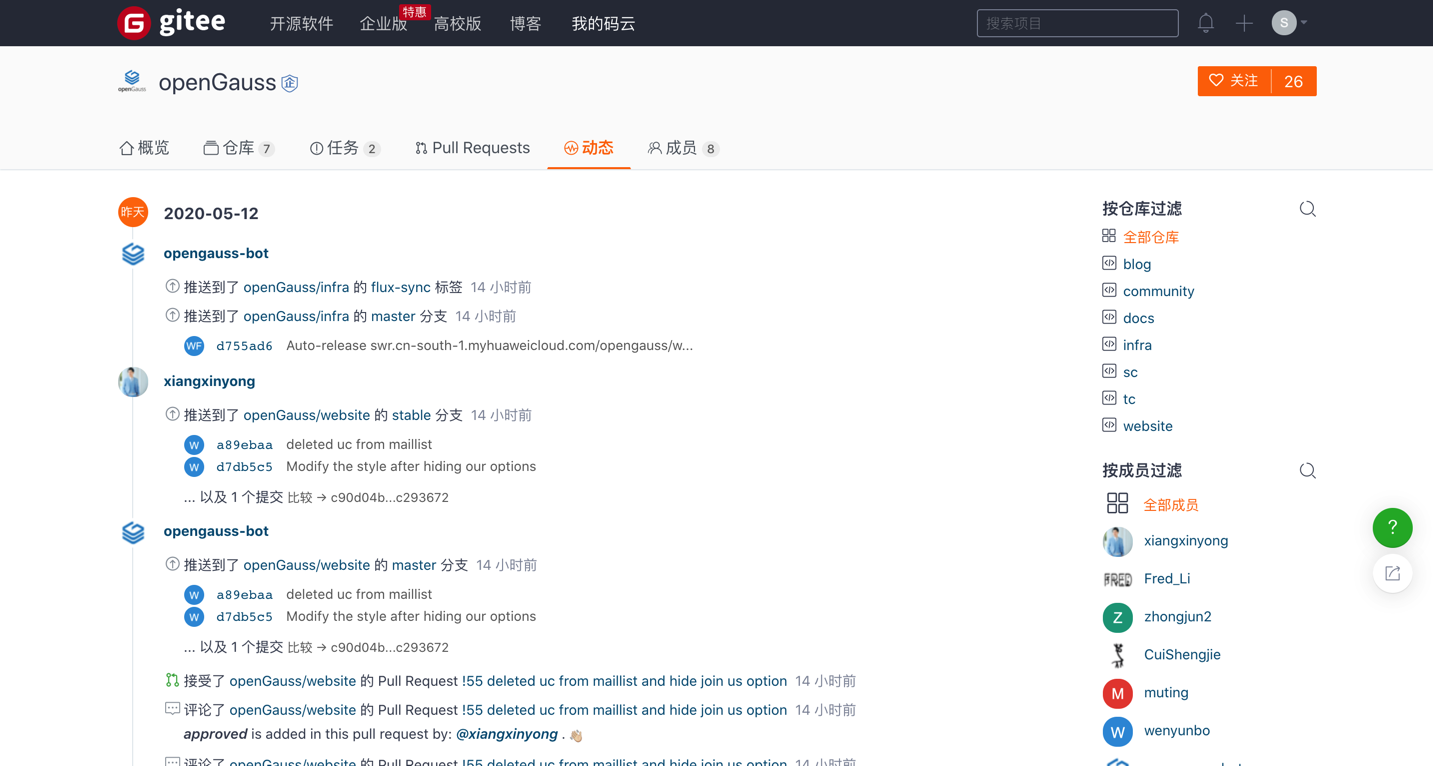Click the openGauss enterprise verification badge

pos(290,83)
